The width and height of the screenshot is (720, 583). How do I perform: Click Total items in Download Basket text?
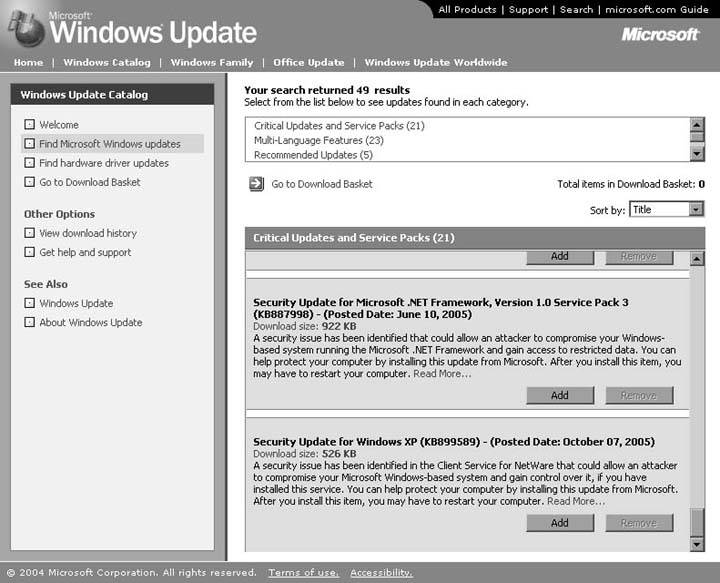pyautogui.click(x=631, y=184)
